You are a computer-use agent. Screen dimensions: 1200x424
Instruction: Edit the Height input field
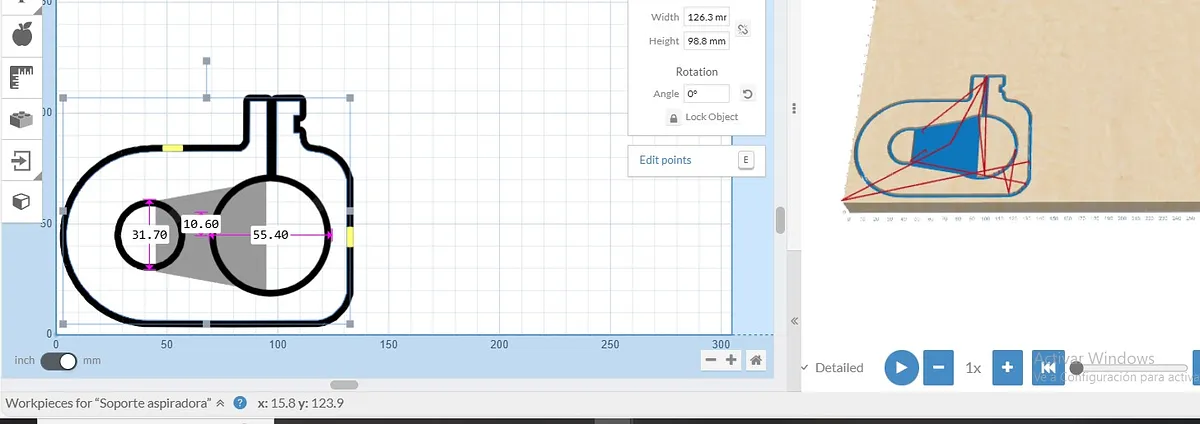[706, 42]
